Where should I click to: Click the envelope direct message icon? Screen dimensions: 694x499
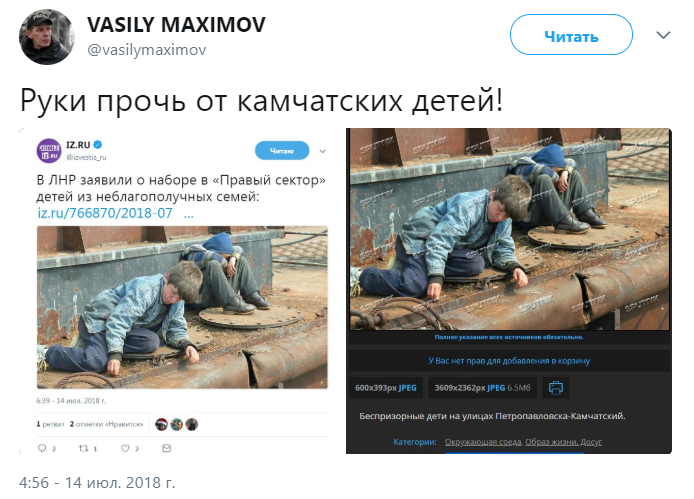click(166, 448)
